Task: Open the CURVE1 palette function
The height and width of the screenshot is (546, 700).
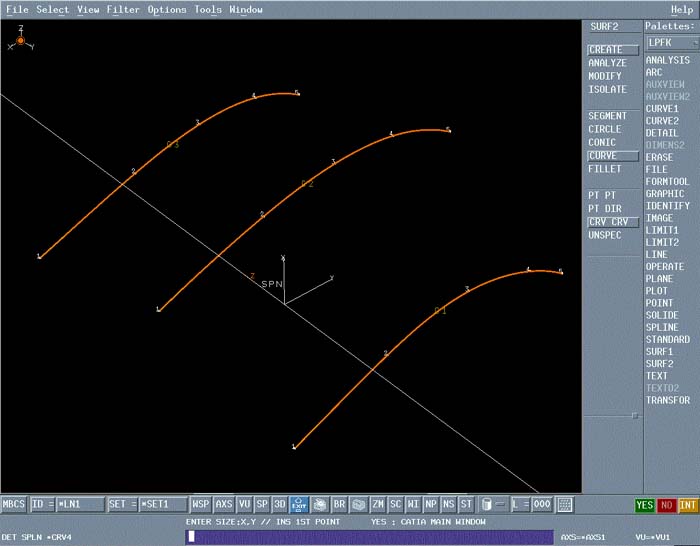Action: point(662,108)
